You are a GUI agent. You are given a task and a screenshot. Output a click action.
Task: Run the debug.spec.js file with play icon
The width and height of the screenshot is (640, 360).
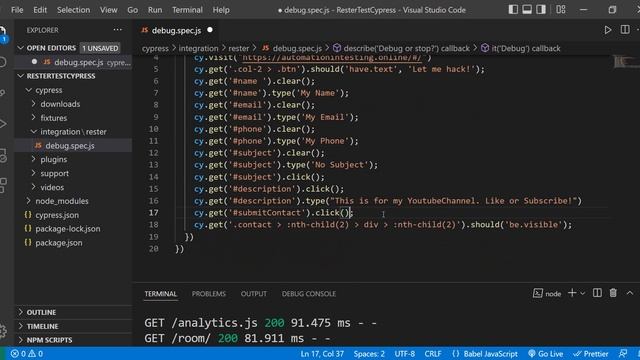coord(608,30)
